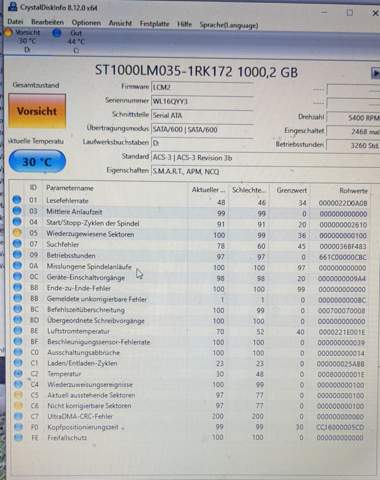Click yellow icon for Nicht korrigierbare Sektoren
Screen dimensions: 380x480
click(19, 405)
